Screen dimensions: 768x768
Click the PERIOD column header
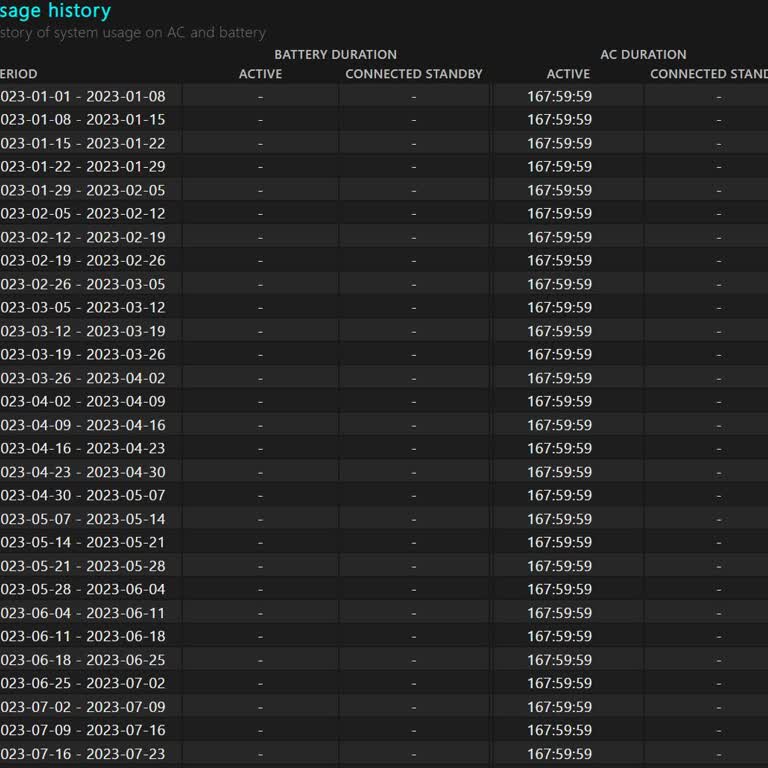click(x=19, y=74)
